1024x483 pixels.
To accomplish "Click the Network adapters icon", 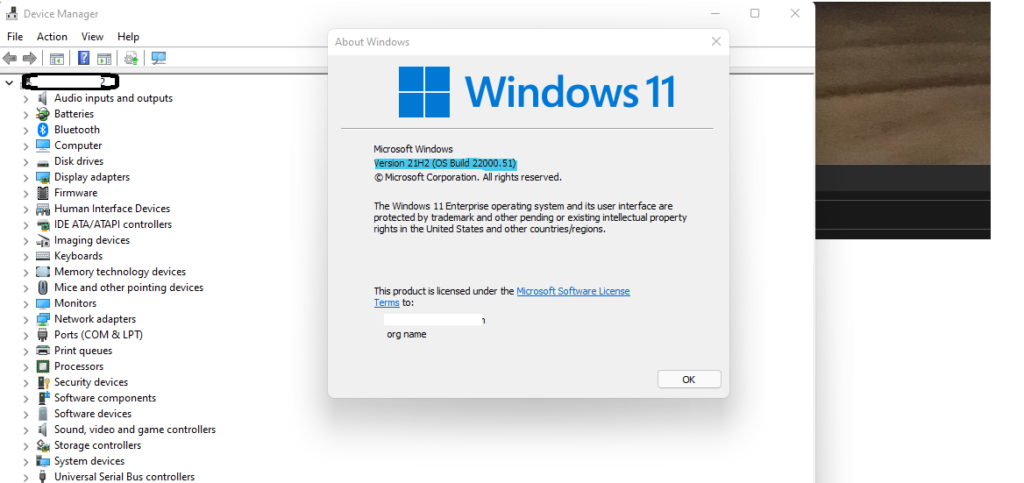I will pos(42,319).
